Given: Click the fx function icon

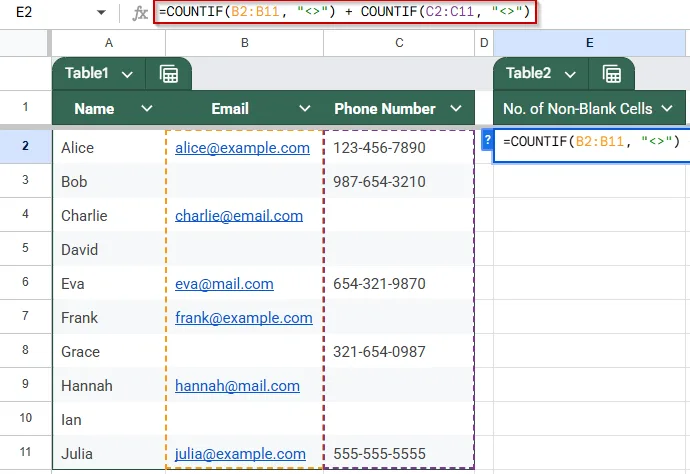Looking at the screenshot, I should coord(140,13).
